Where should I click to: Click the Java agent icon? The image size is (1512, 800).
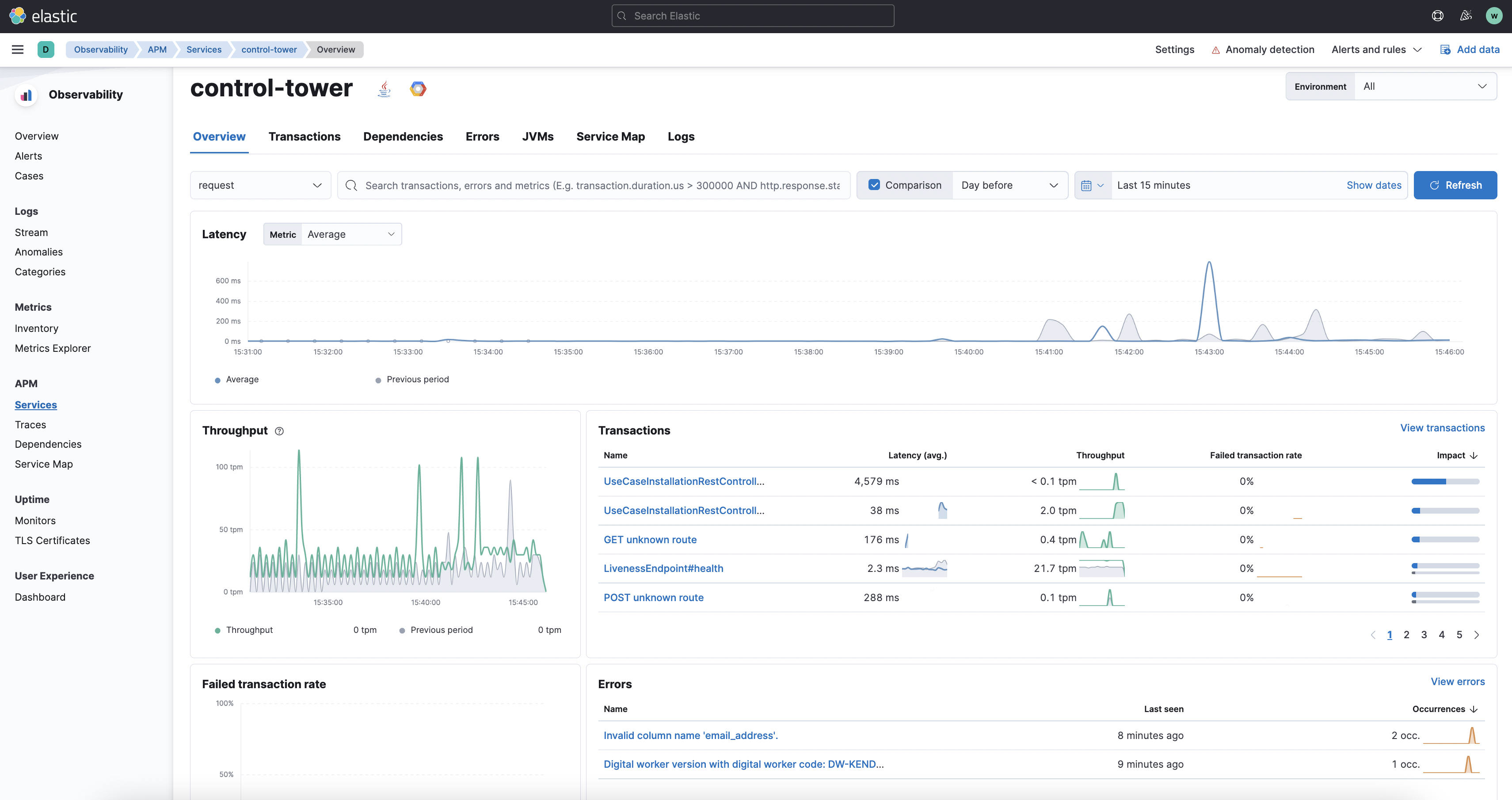[384, 89]
